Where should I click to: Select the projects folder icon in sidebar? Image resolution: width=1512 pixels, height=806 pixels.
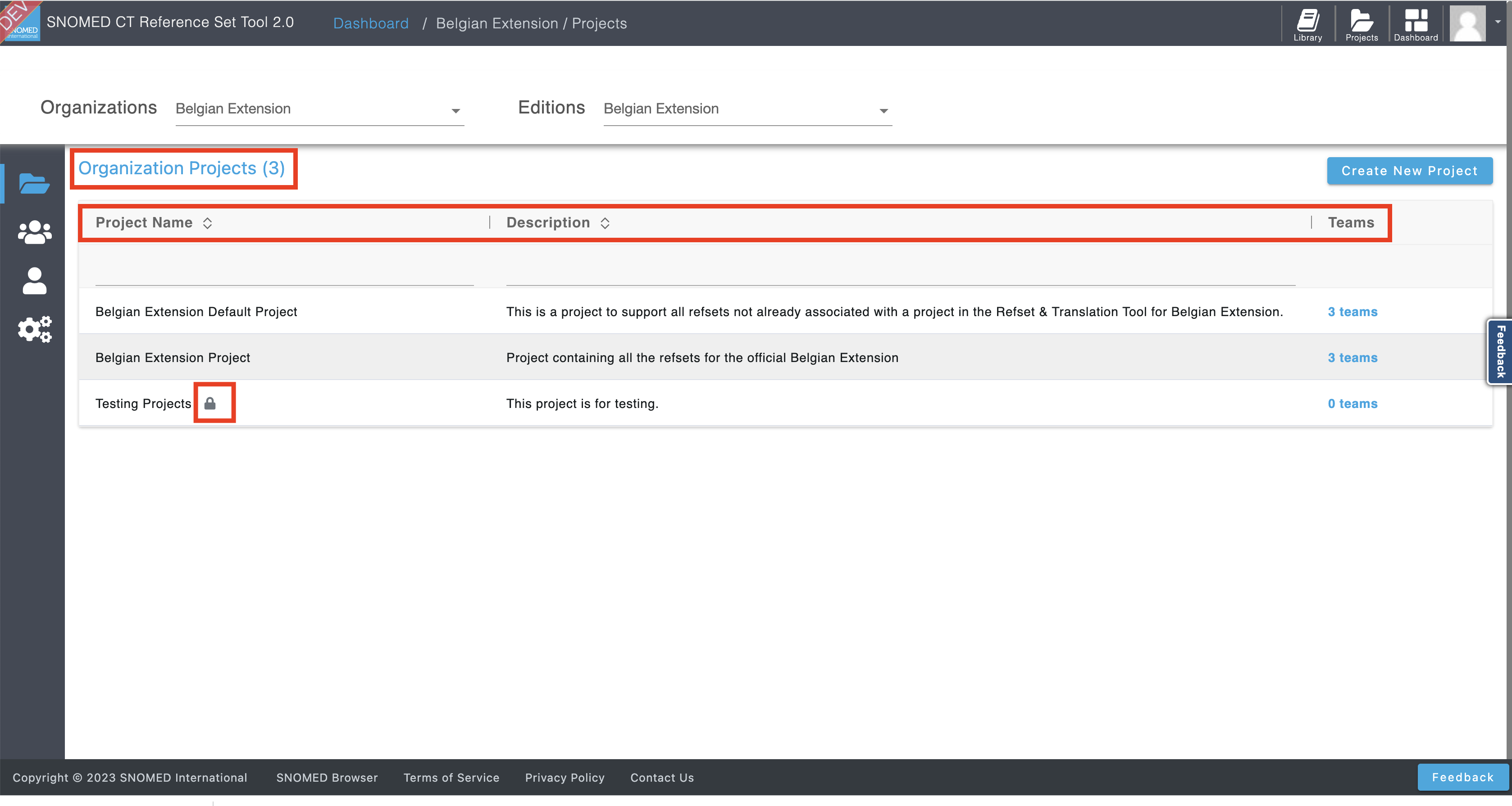[34, 184]
